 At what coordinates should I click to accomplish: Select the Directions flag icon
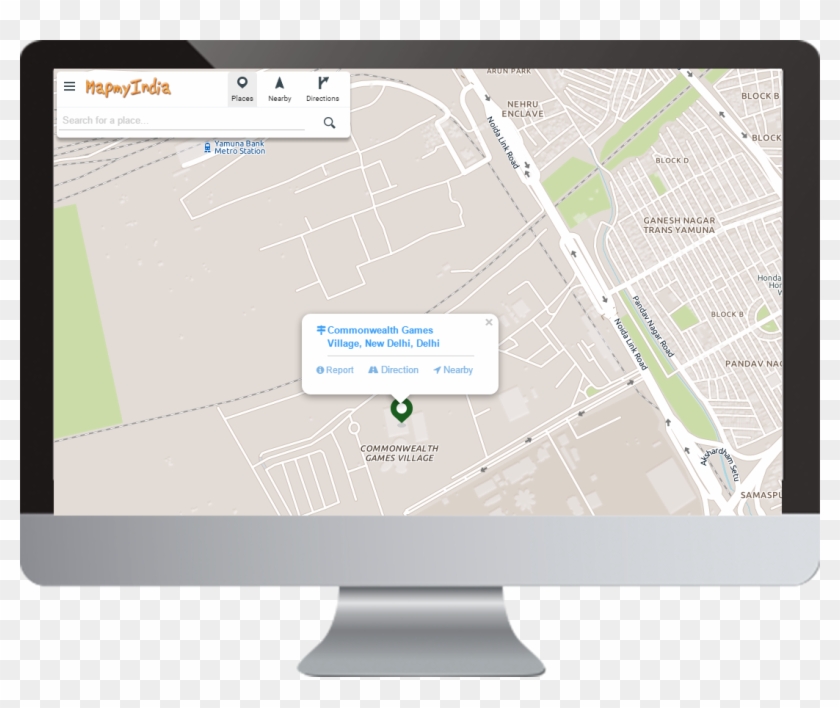coord(322,82)
